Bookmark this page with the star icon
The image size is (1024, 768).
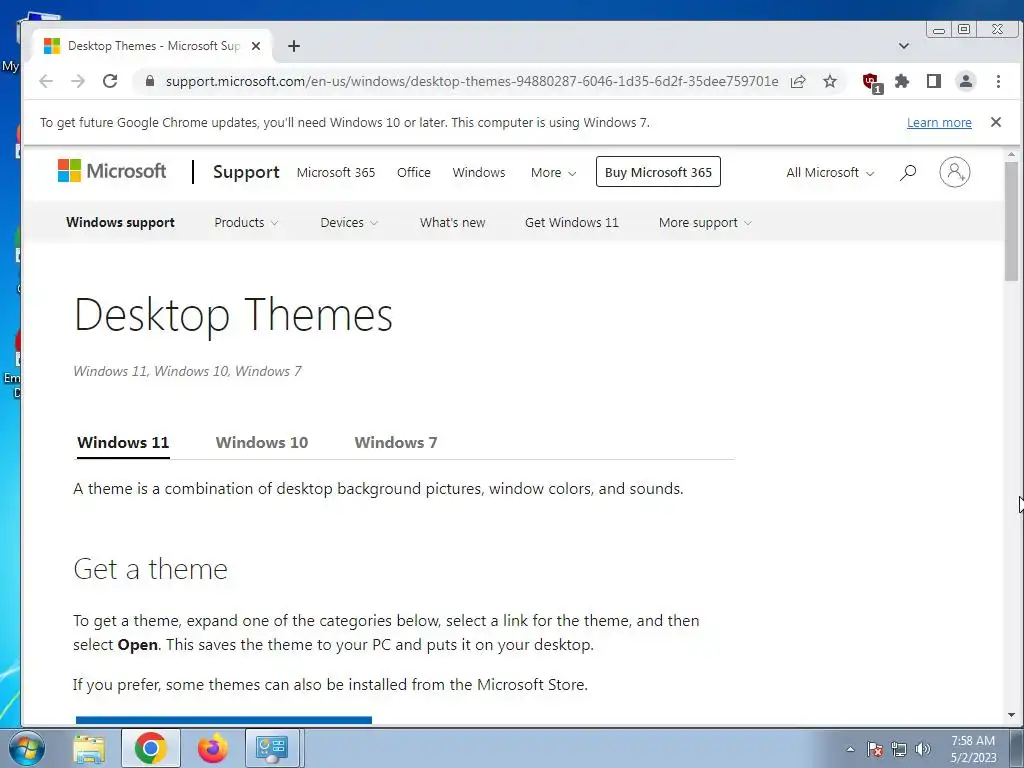[x=829, y=81]
